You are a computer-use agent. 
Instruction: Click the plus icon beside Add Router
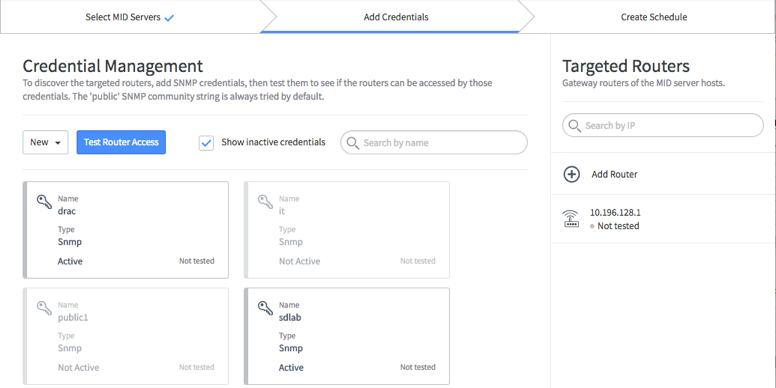coord(572,174)
